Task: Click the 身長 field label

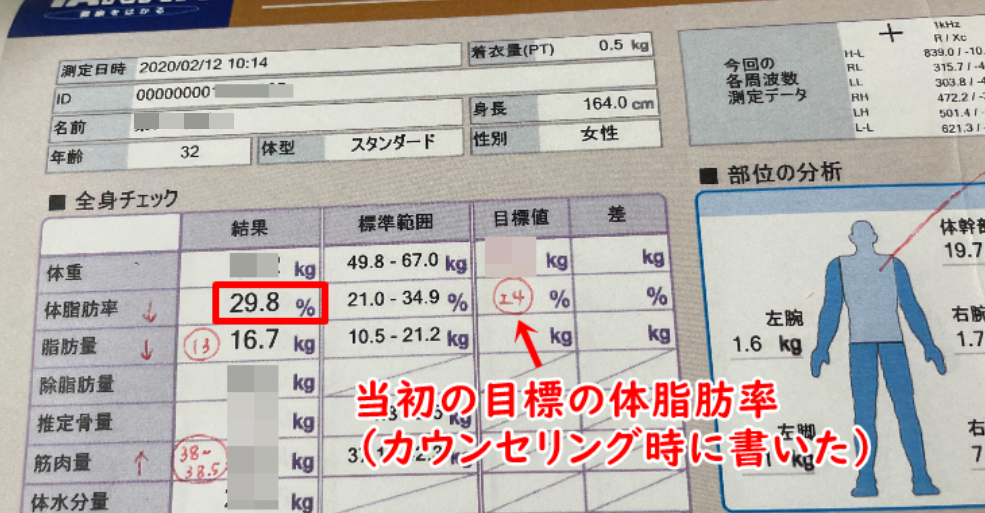Action: [x=490, y=109]
